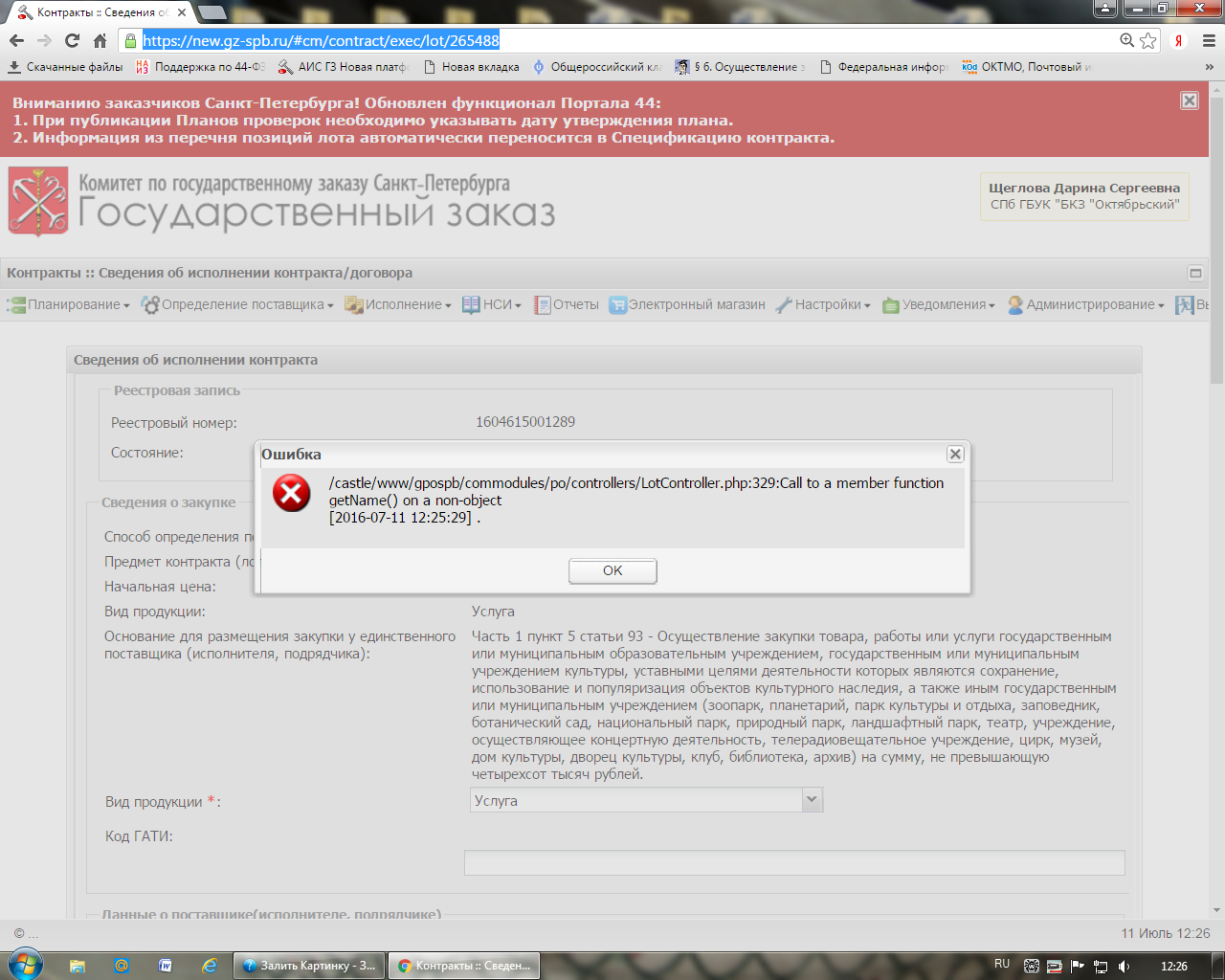Viewport: 1225px width, 980px height.
Task: Click the Код ГАТИ input field
Action: [794, 862]
